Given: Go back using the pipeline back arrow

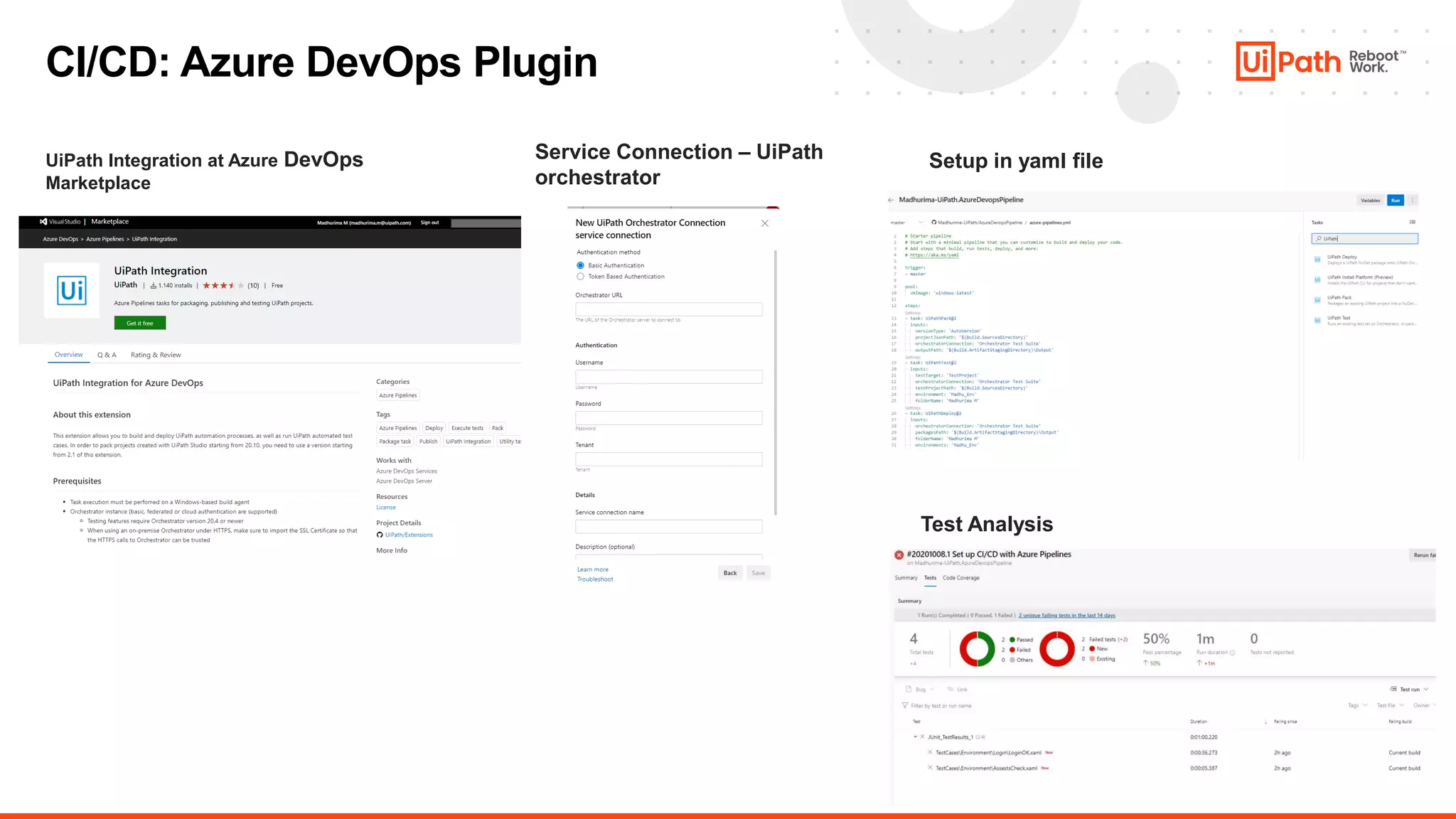Looking at the screenshot, I should tap(891, 200).
